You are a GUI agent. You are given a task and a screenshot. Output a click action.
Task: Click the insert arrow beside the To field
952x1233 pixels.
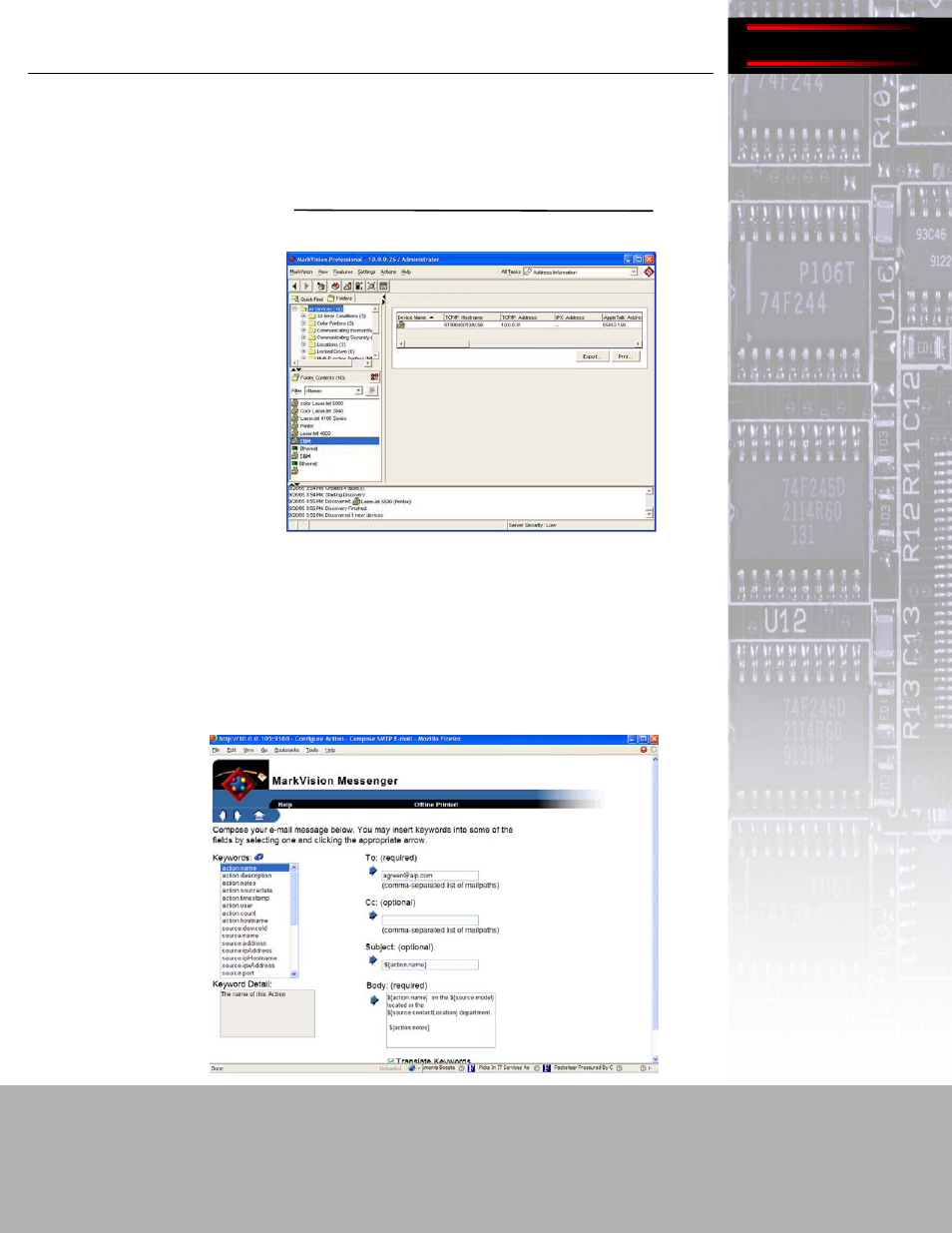(x=373, y=871)
